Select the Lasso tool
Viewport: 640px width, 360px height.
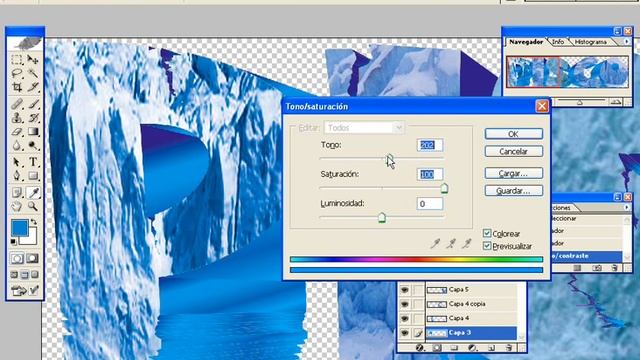point(17,73)
